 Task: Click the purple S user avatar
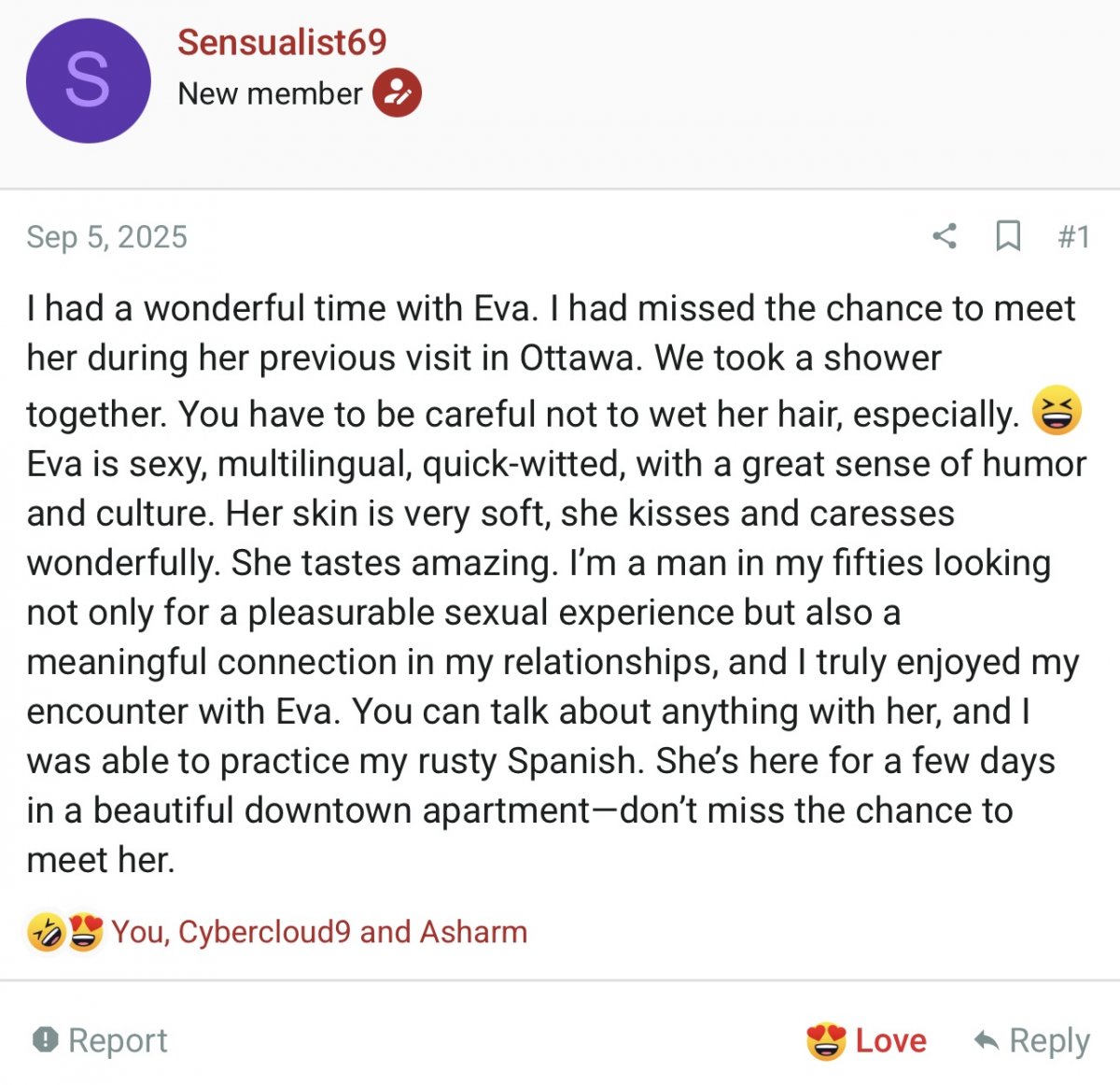coord(88,80)
